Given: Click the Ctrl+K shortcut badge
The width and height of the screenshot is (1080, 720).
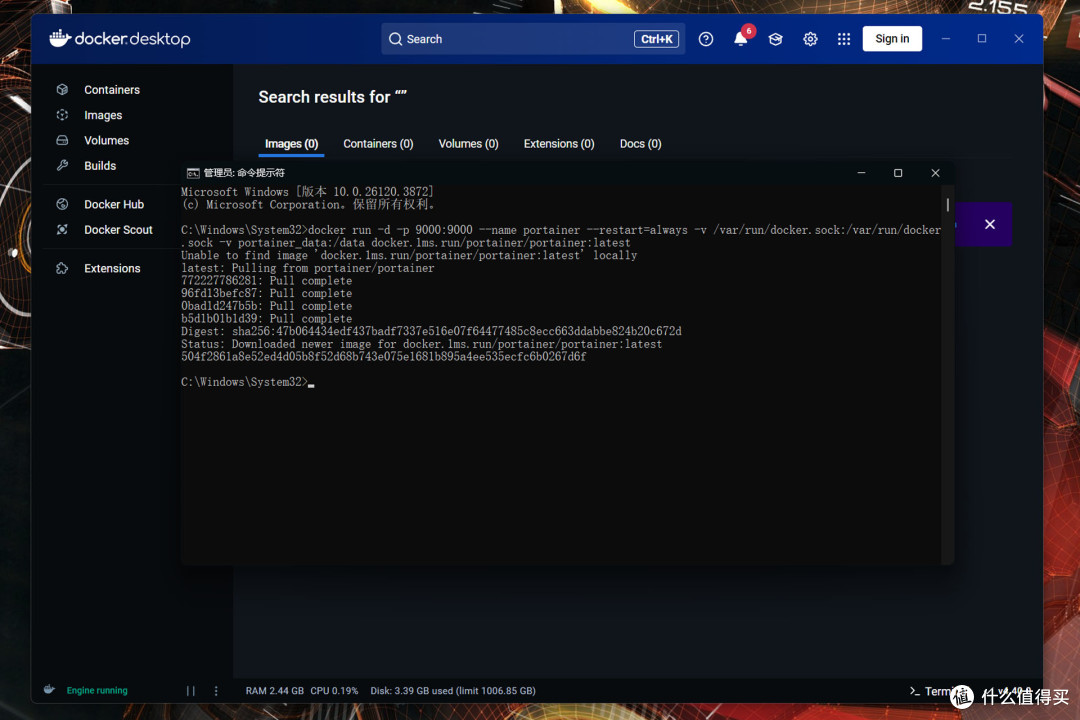Looking at the screenshot, I should point(656,39).
